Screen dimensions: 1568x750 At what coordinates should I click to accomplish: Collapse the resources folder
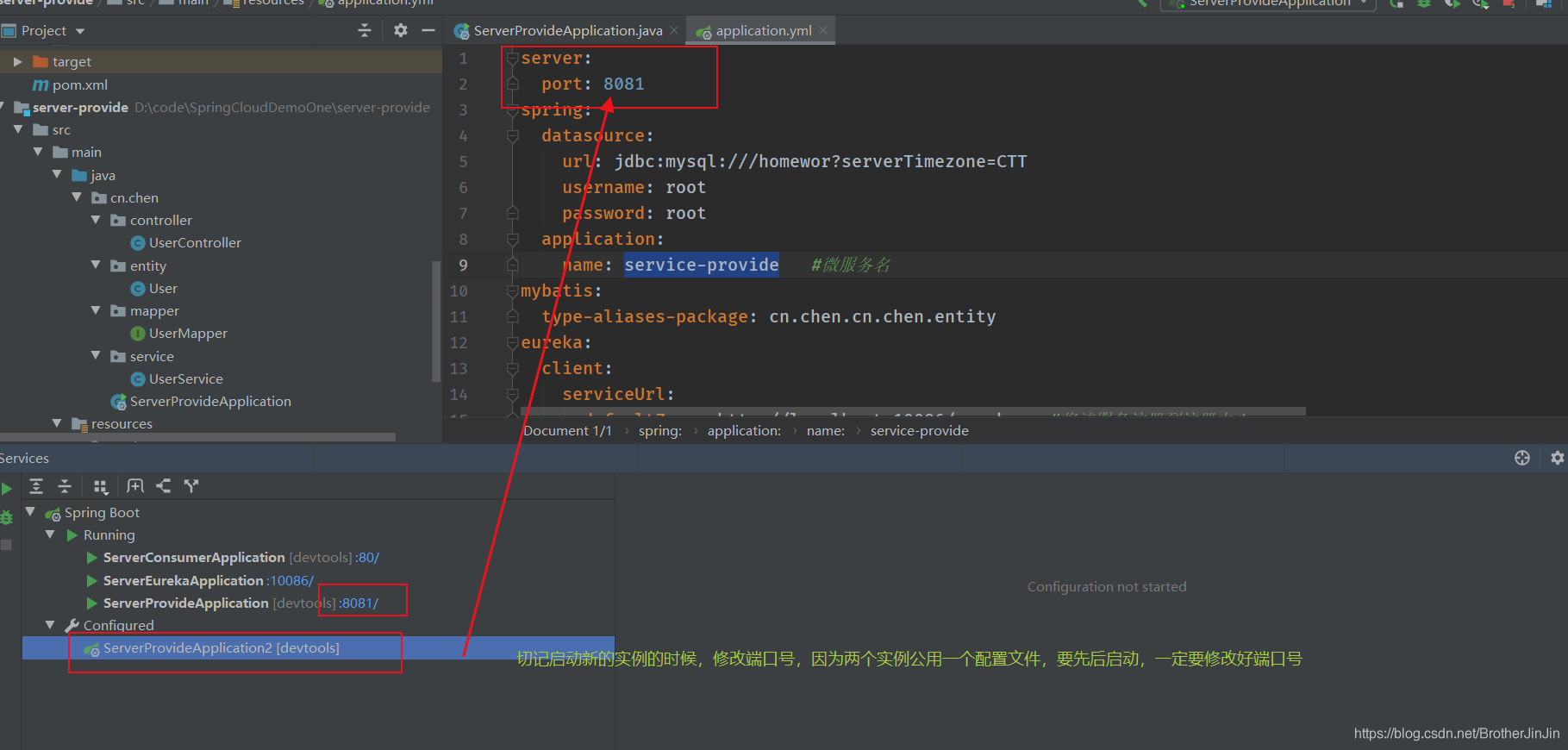pos(57,423)
